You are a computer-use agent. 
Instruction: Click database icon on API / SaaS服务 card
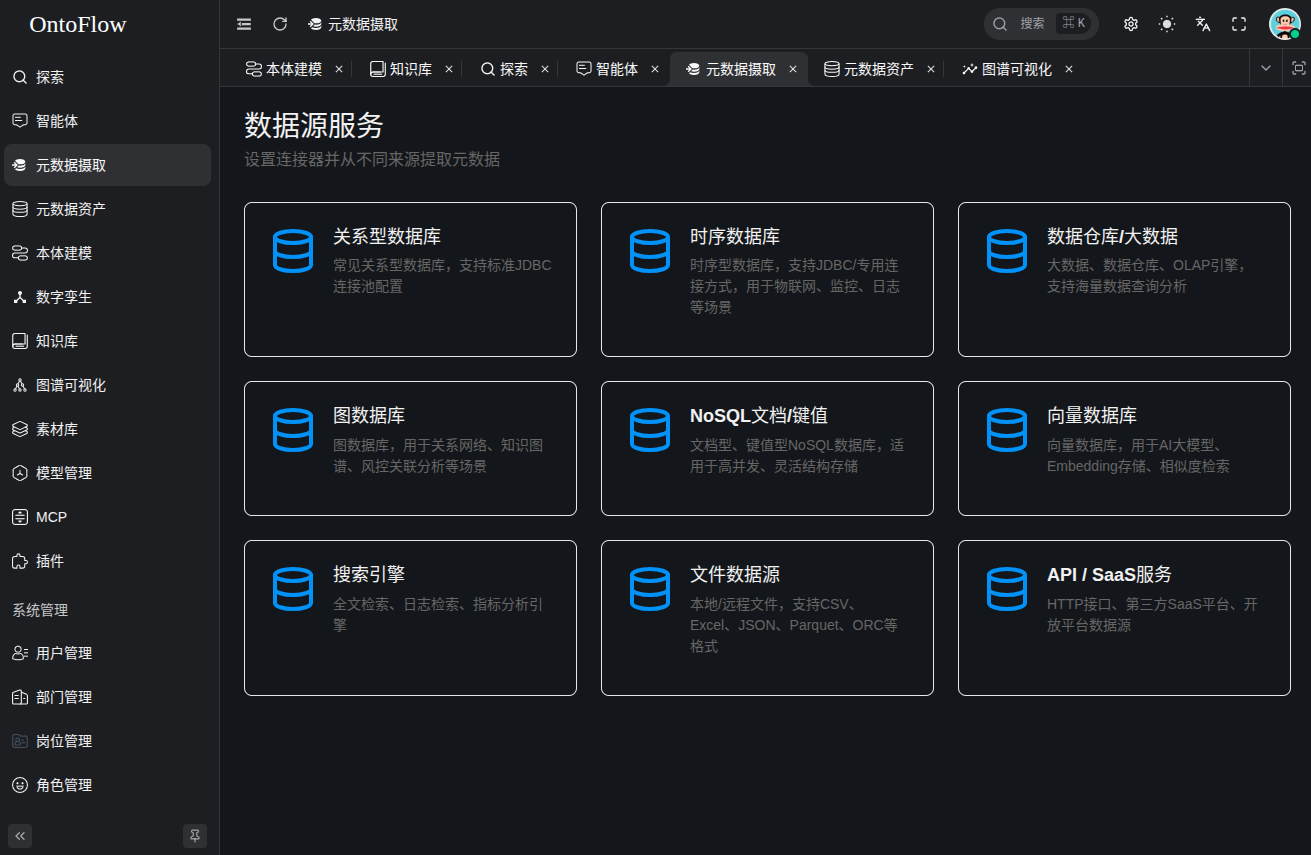(x=1007, y=589)
